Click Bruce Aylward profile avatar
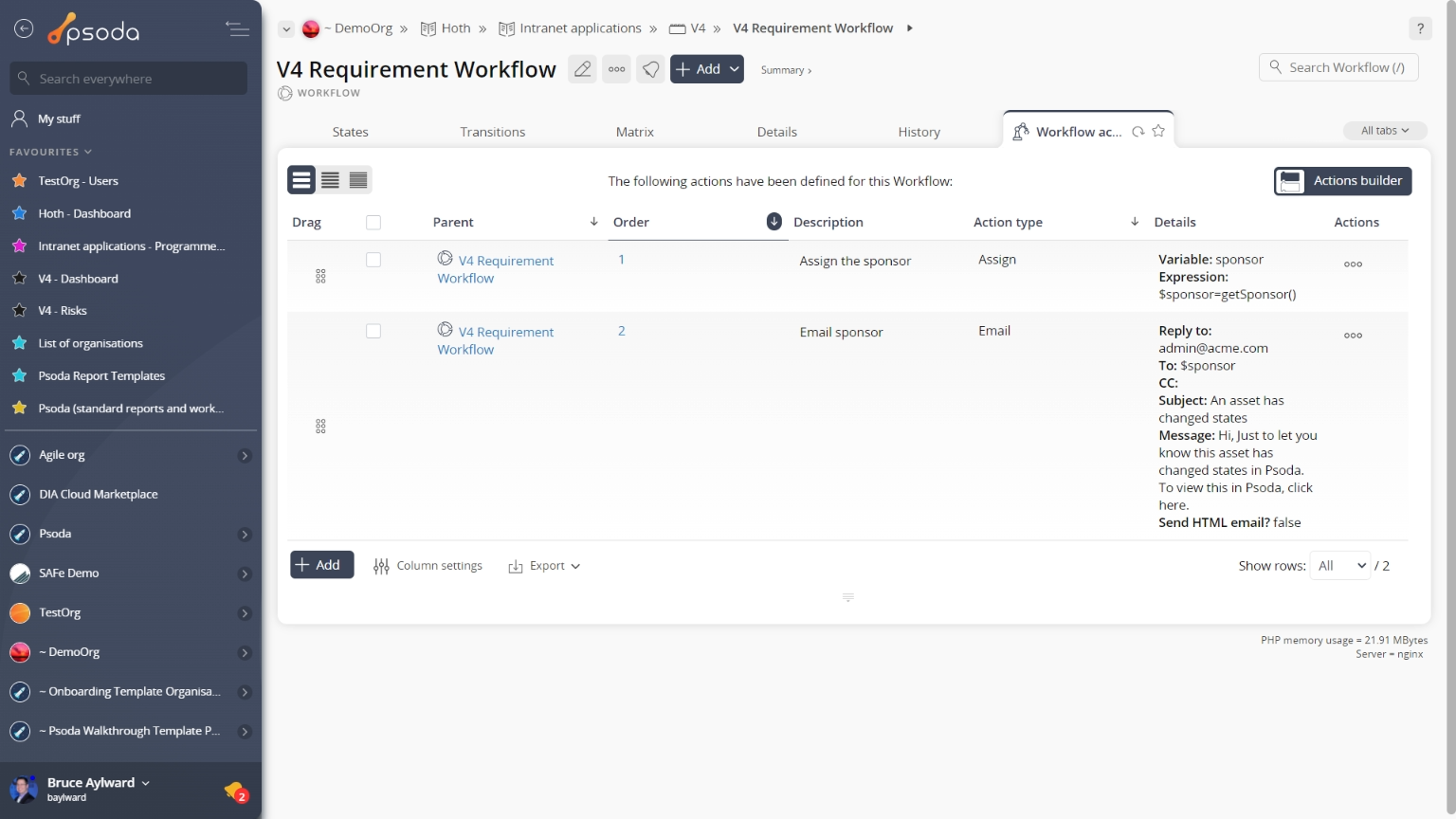 coord(24,789)
